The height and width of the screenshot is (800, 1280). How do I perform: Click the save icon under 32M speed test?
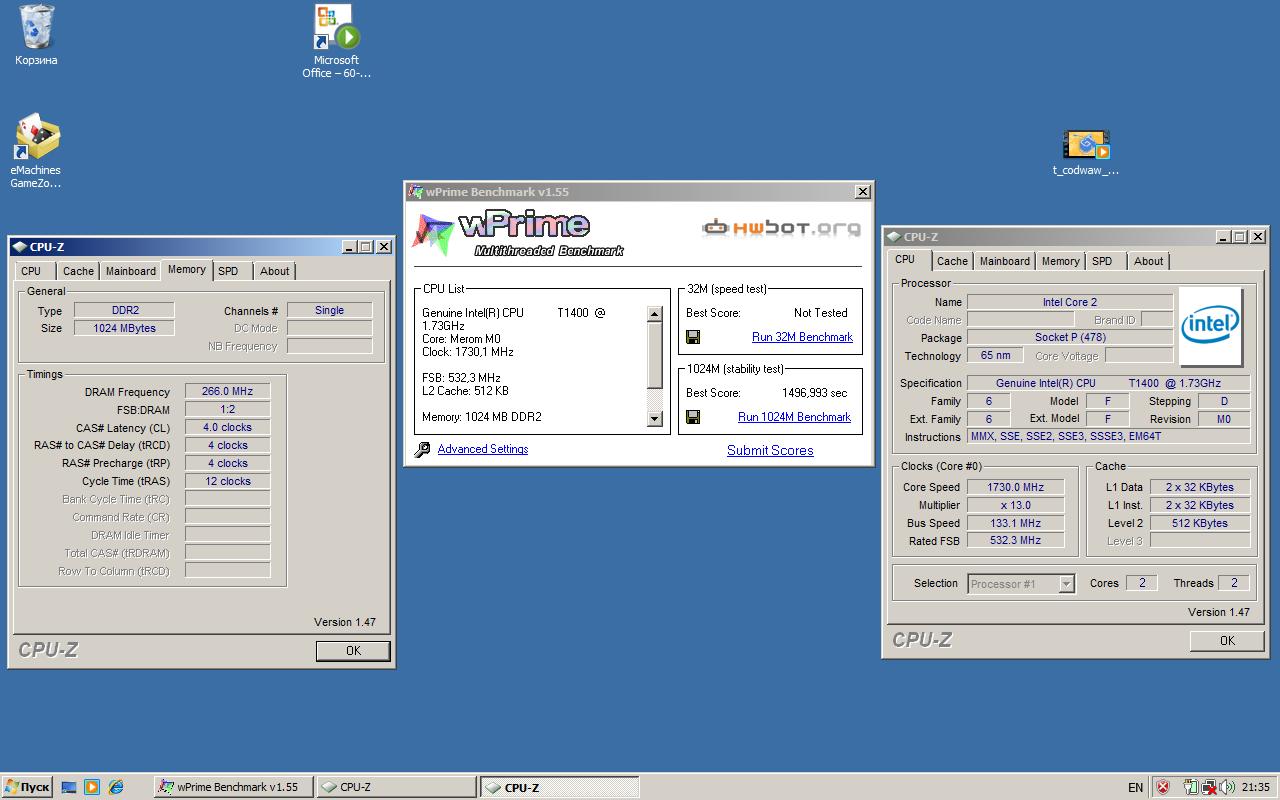[693, 338]
